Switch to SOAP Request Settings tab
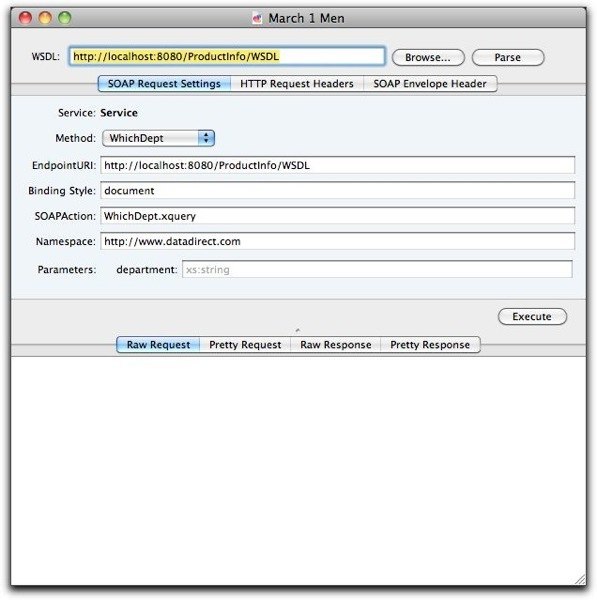This screenshot has width=597, height=600. [x=164, y=84]
